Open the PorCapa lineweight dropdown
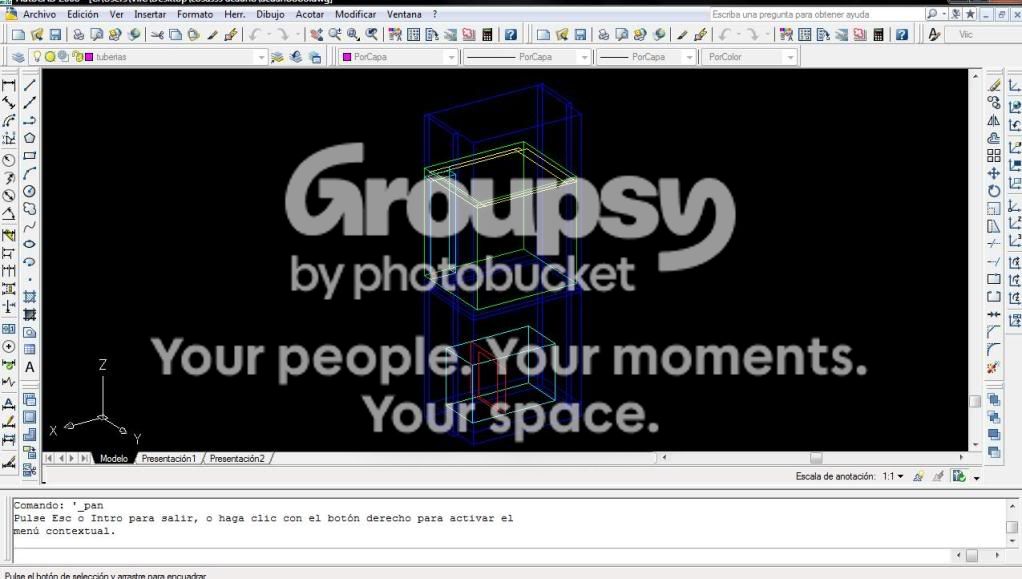1022x579 pixels. [689, 57]
